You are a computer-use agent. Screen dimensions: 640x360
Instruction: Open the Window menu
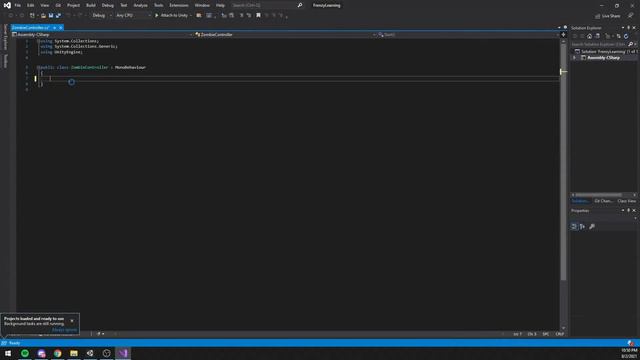coord(202,5)
